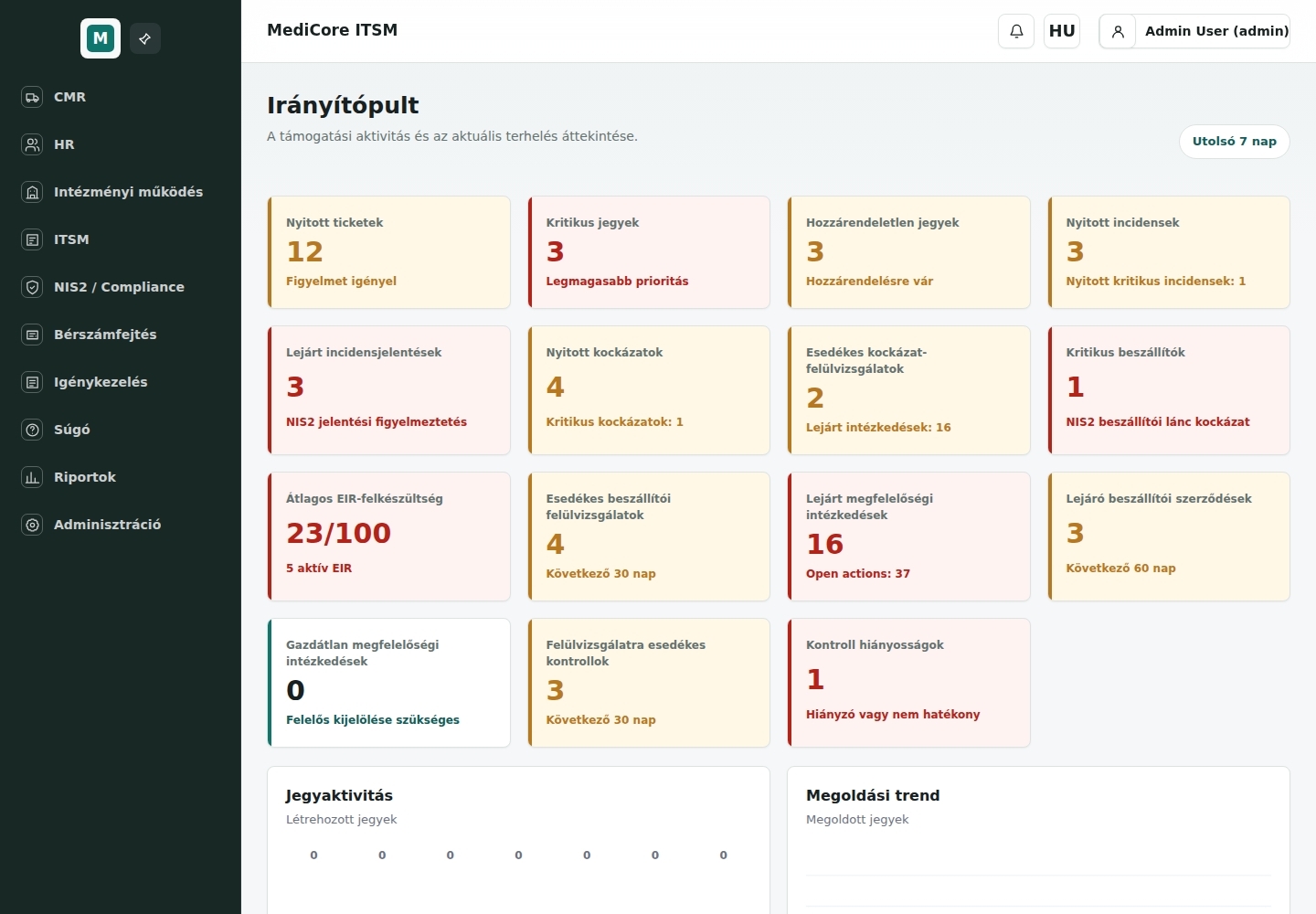
Task: Open Lejárt megfelelőségi intézkedések card
Action: (x=909, y=537)
